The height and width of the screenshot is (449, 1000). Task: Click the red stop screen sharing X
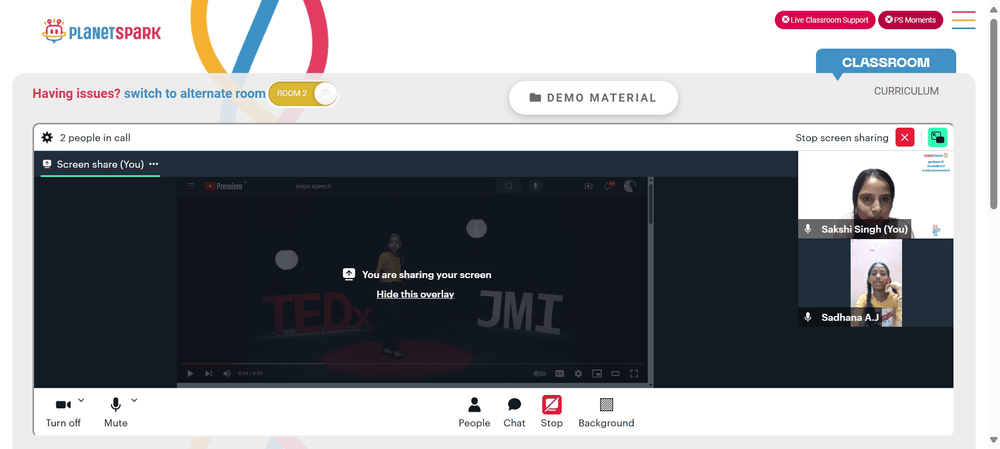(904, 137)
